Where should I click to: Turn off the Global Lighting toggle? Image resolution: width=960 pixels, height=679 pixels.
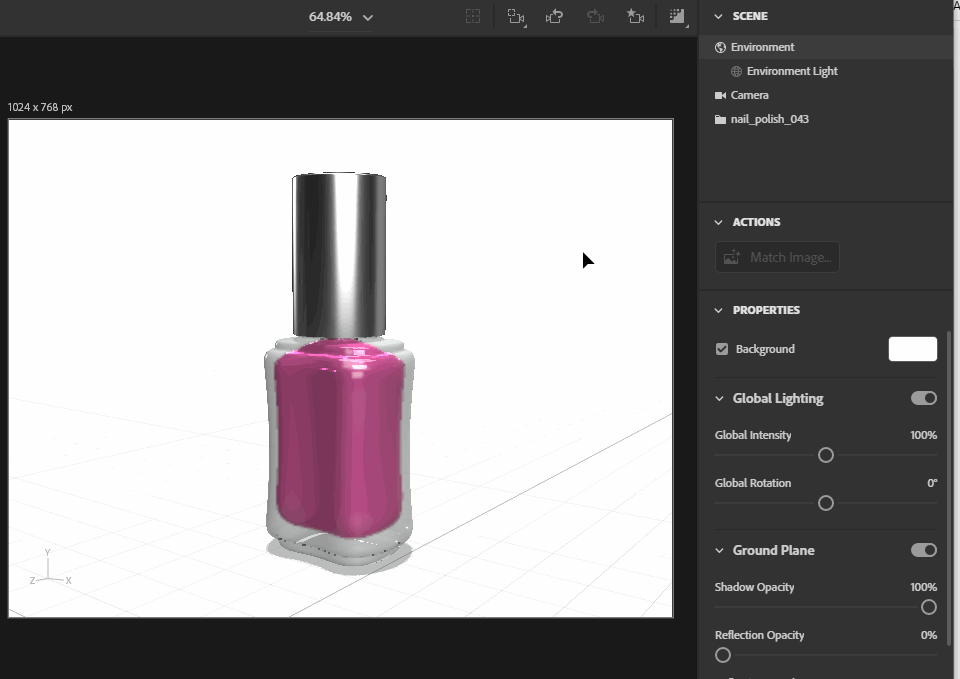[x=923, y=399]
